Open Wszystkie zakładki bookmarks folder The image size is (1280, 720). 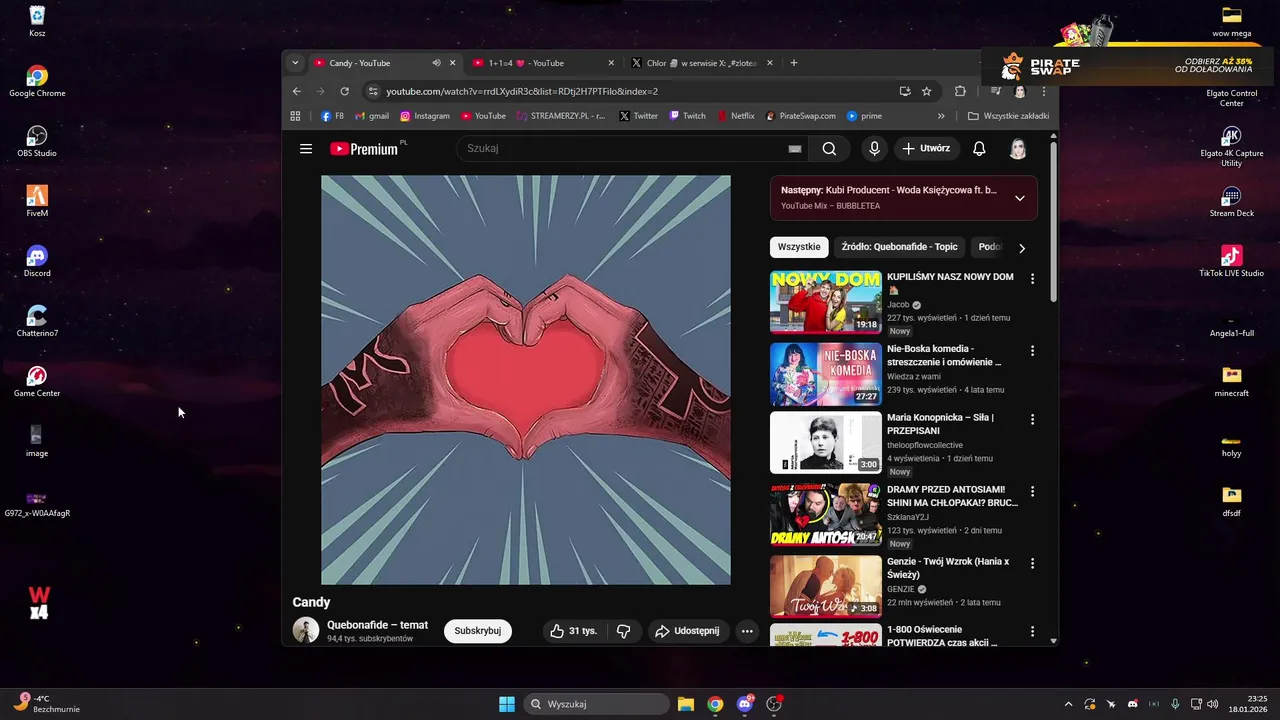(1009, 116)
